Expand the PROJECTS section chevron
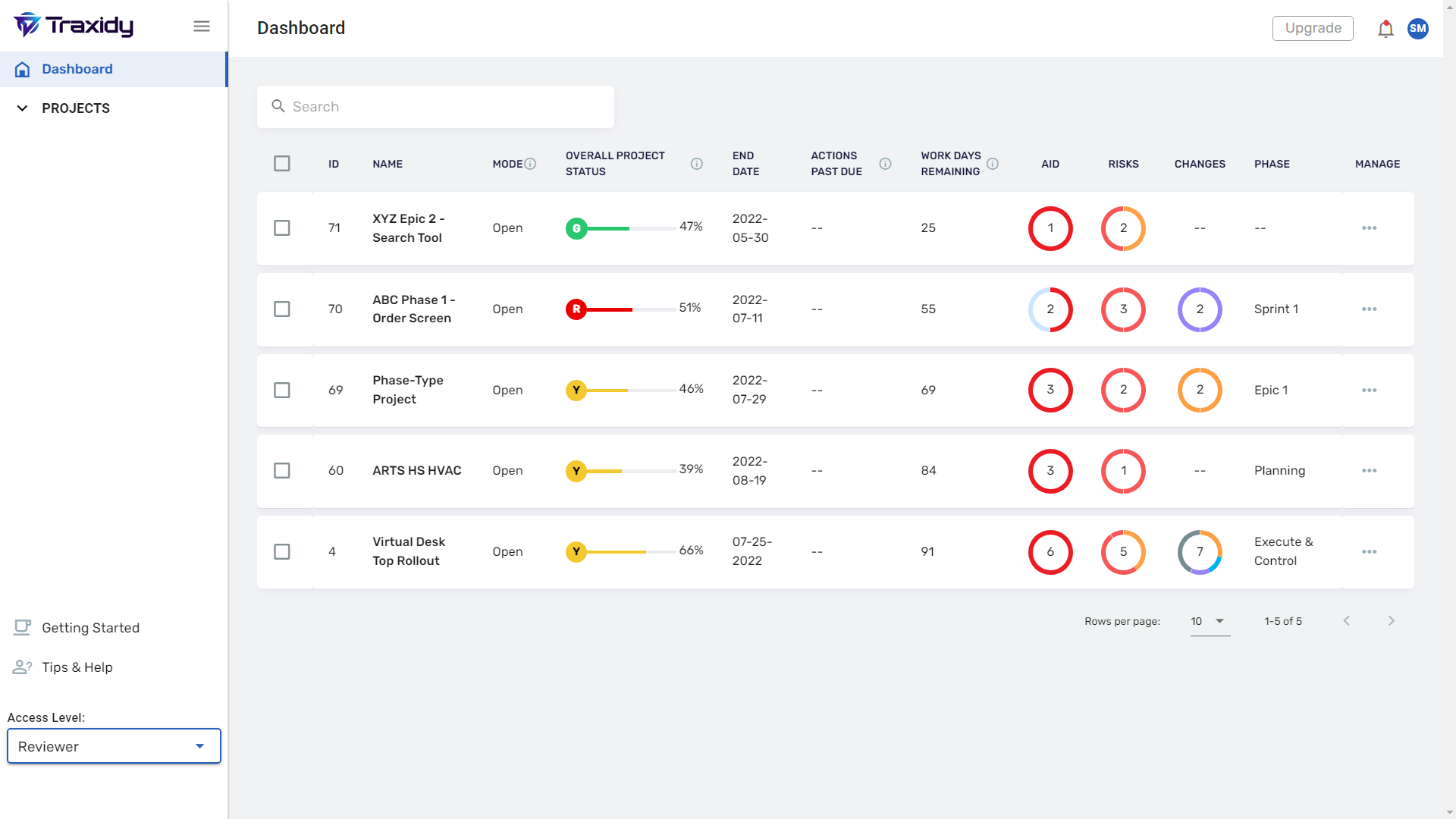 click(x=23, y=108)
